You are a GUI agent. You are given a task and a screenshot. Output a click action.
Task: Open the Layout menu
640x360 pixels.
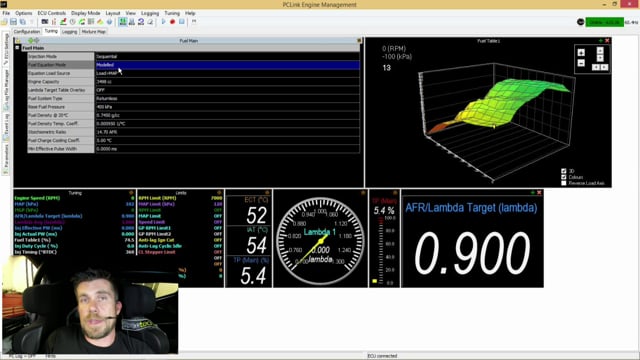click(113, 13)
